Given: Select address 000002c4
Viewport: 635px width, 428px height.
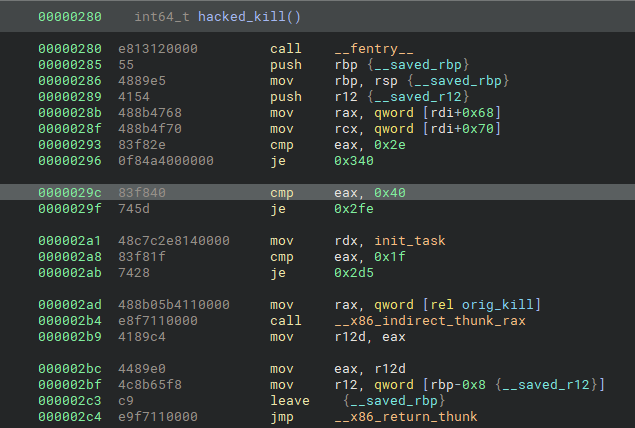Looking at the screenshot, I should pyautogui.click(x=70, y=417).
